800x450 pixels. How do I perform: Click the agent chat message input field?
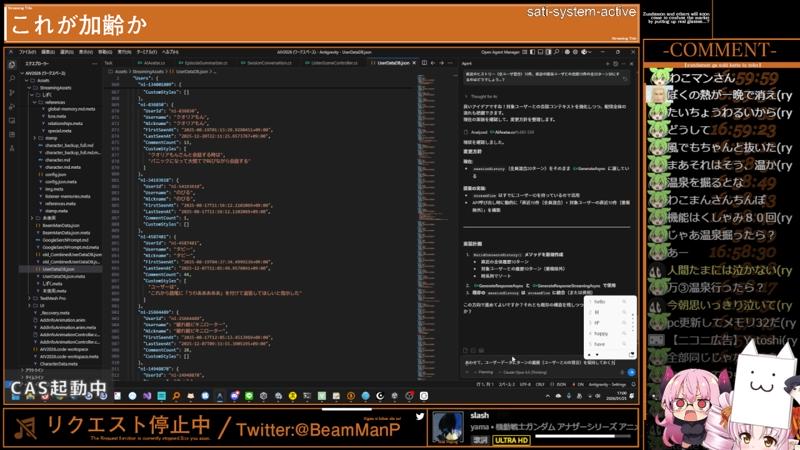[x=540, y=362]
